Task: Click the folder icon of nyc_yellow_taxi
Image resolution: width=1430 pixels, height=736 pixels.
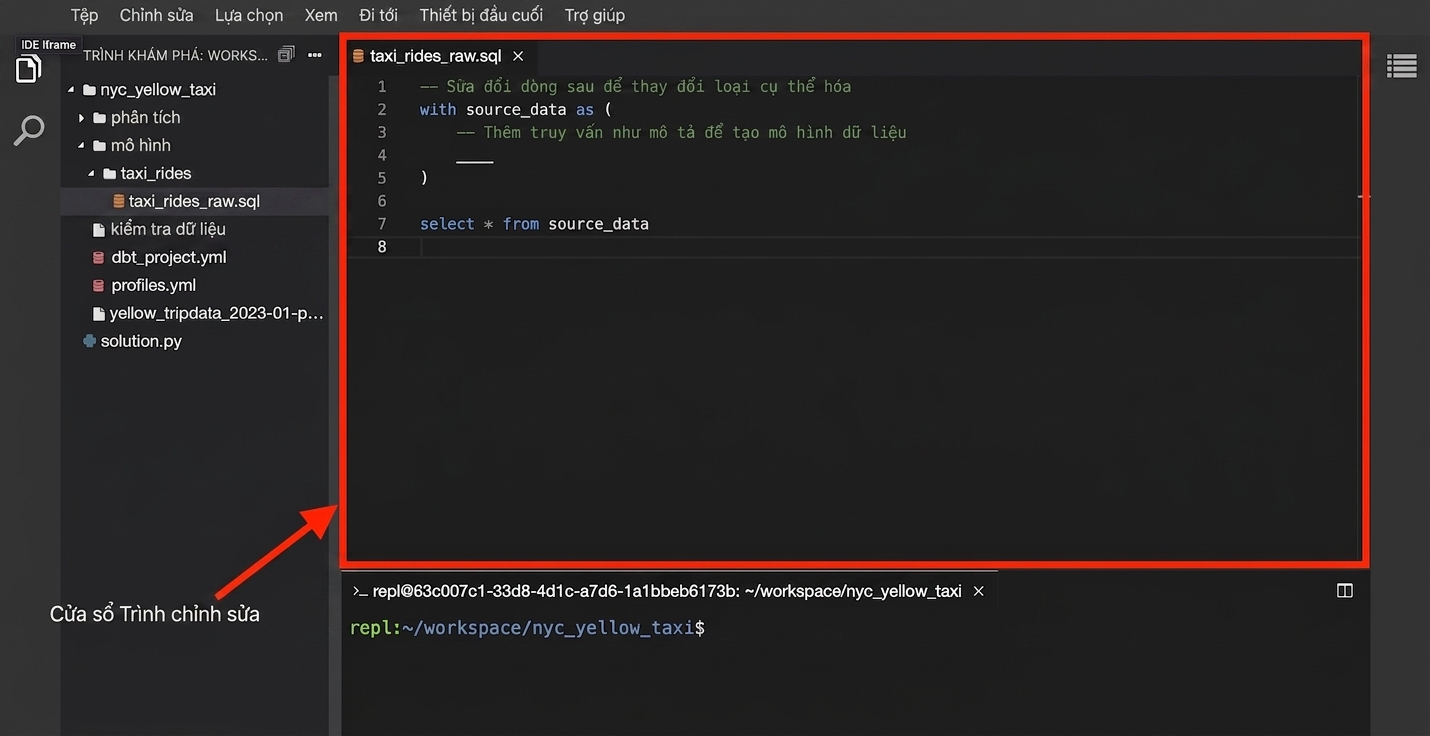Action: (89, 89)
